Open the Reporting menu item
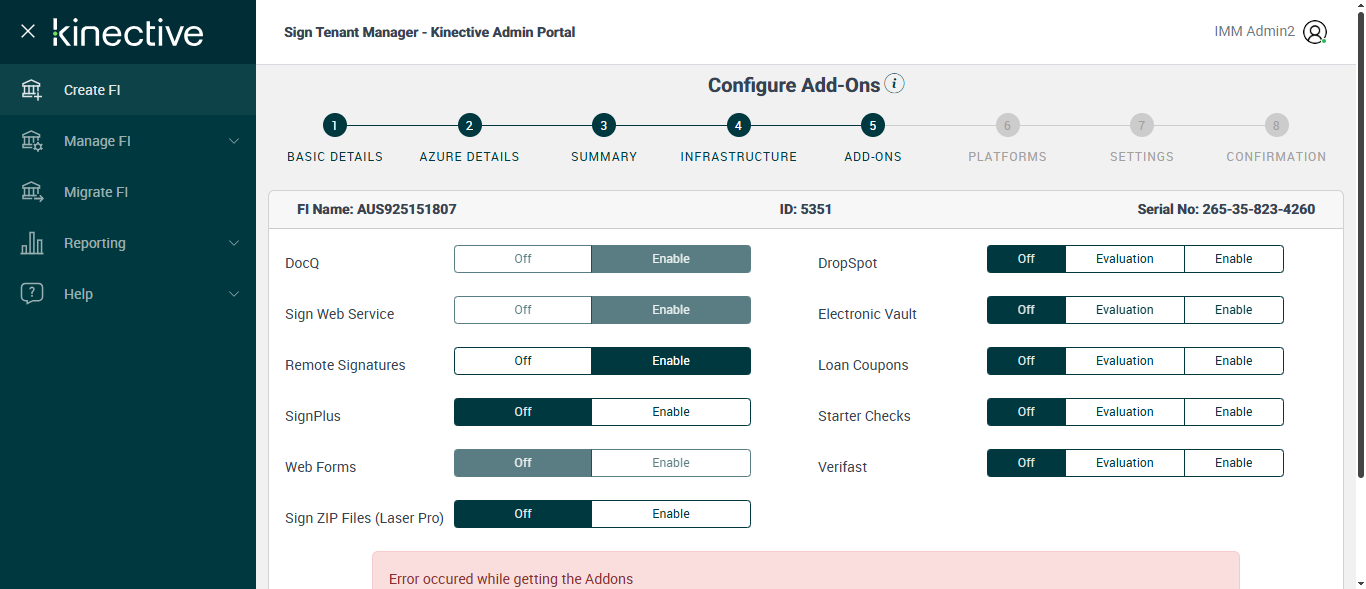 click(x=128, y=243)
